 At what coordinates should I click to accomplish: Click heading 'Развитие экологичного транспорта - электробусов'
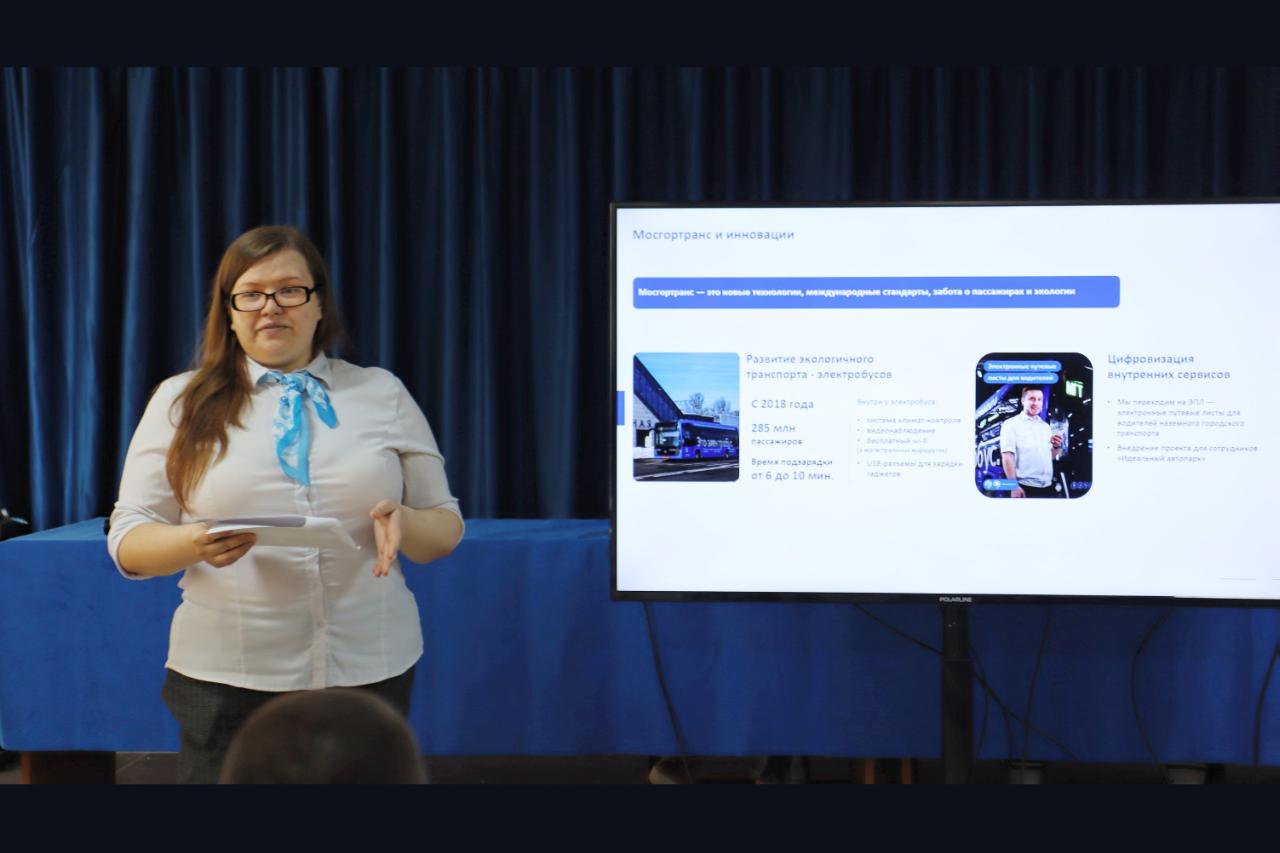pos(819,366)
